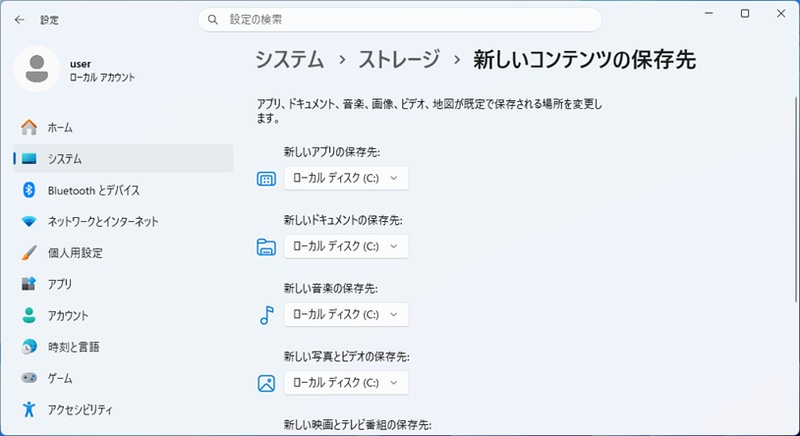This screenshot has height=436, width=800.
Task: Open アプリ settings category
Action: coord(123,284)
